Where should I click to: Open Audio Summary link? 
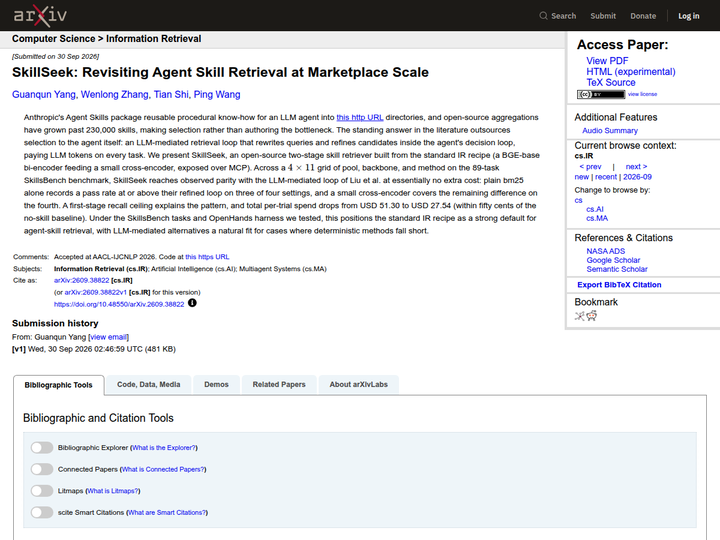click(610, 130)
